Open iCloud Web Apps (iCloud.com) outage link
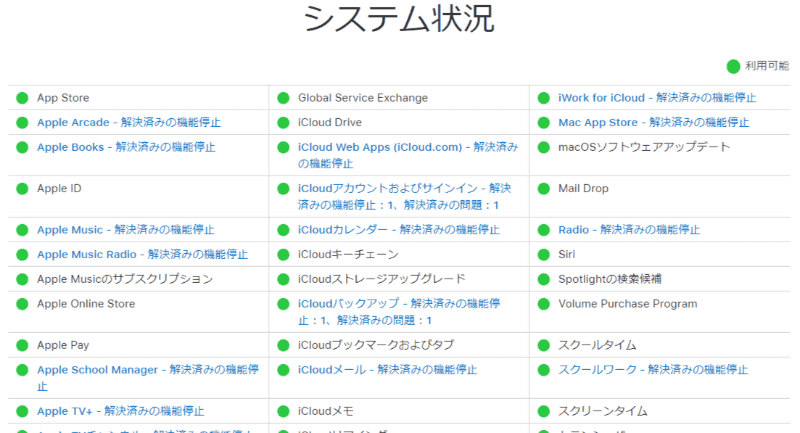 (408, 155)
